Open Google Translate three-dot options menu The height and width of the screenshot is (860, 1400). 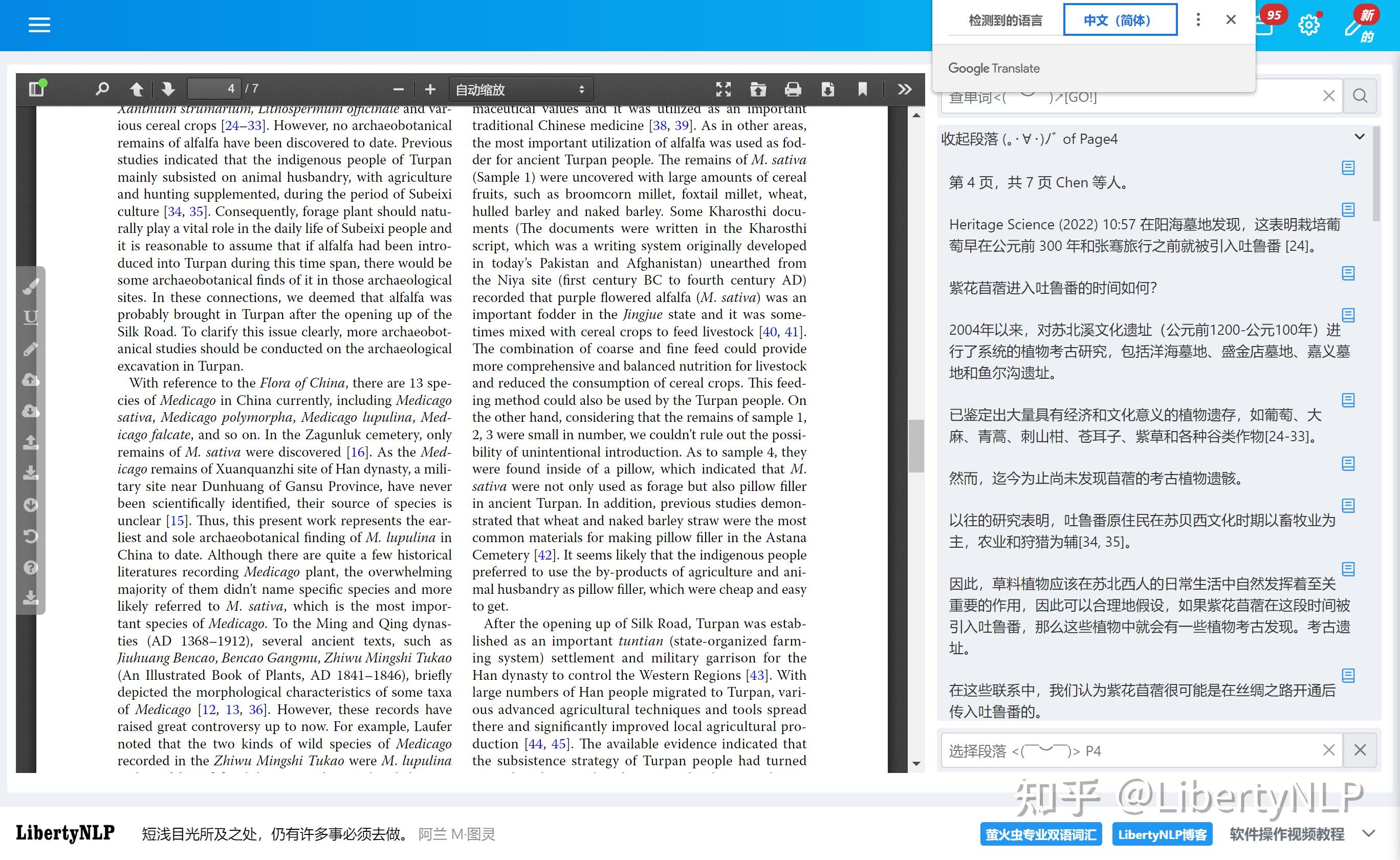point(1198,20)
